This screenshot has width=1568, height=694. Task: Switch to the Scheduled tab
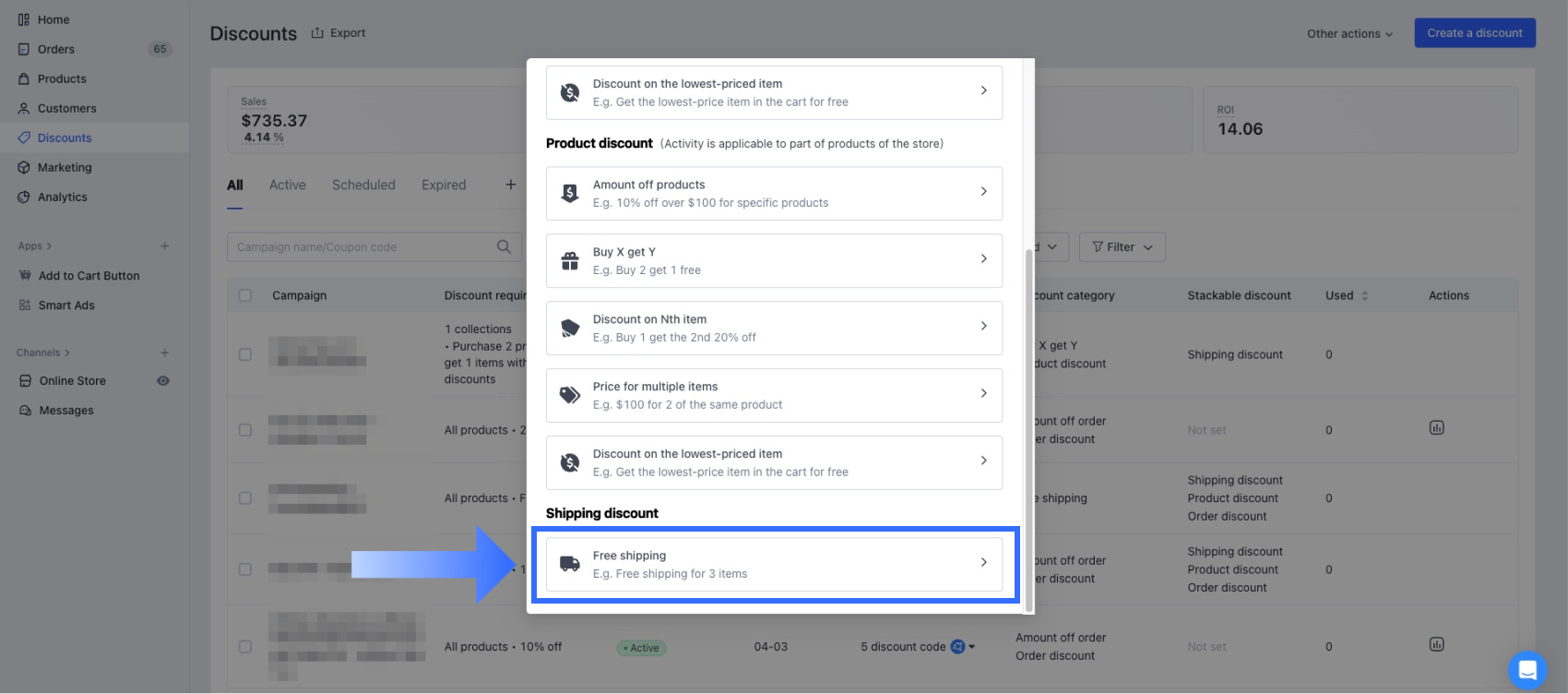[363, 185]
